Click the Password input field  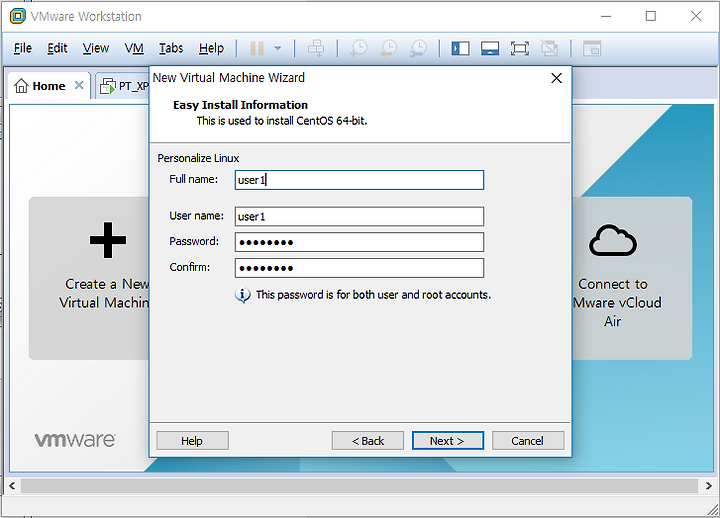coord(359,242)
